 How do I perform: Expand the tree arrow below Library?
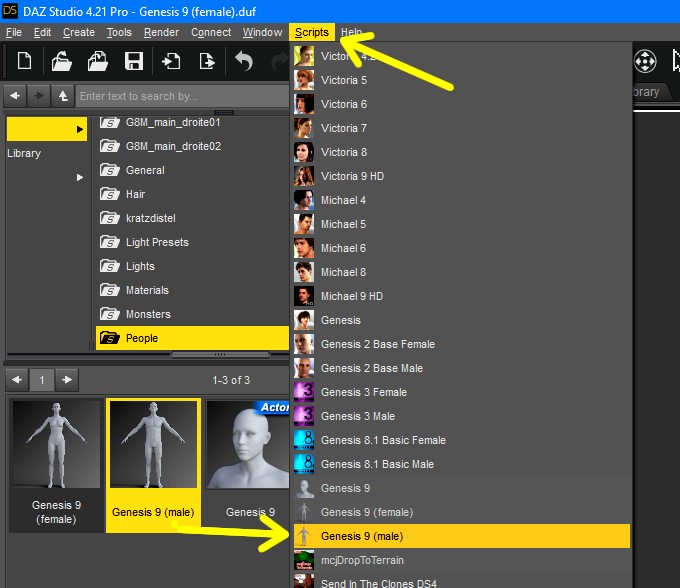click(79, 177)
